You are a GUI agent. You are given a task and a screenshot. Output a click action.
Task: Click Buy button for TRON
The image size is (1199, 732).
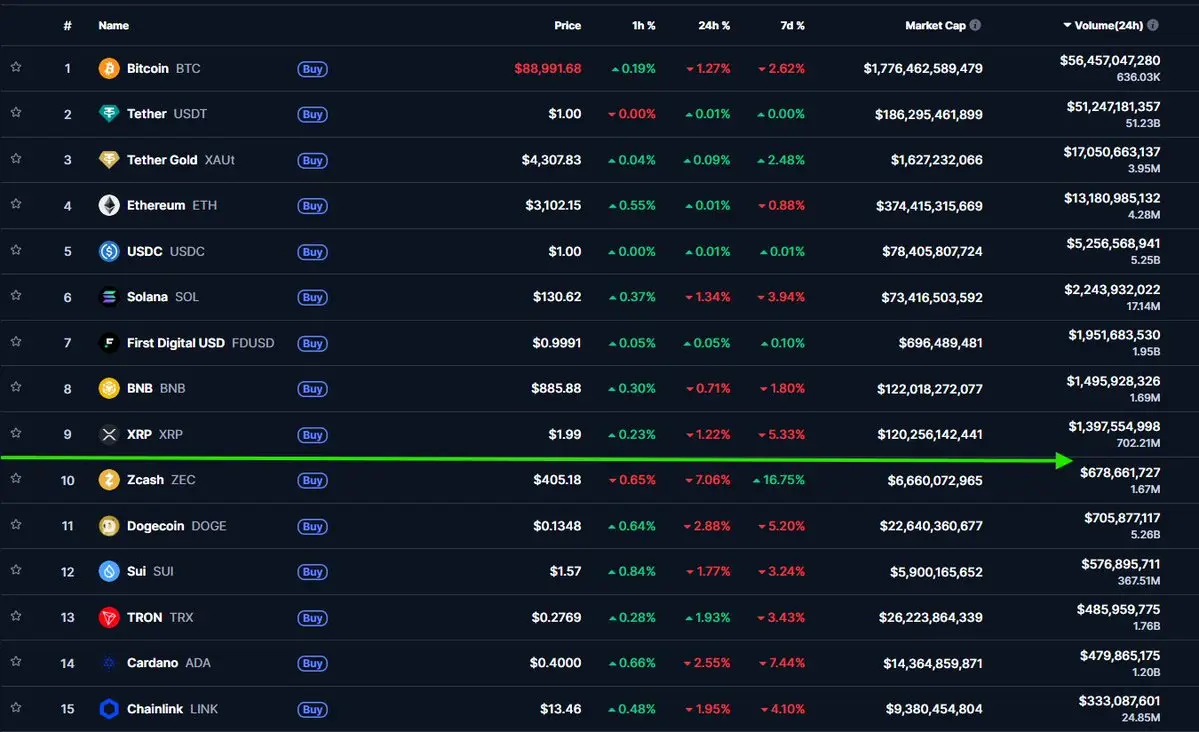tap(312, 618)
